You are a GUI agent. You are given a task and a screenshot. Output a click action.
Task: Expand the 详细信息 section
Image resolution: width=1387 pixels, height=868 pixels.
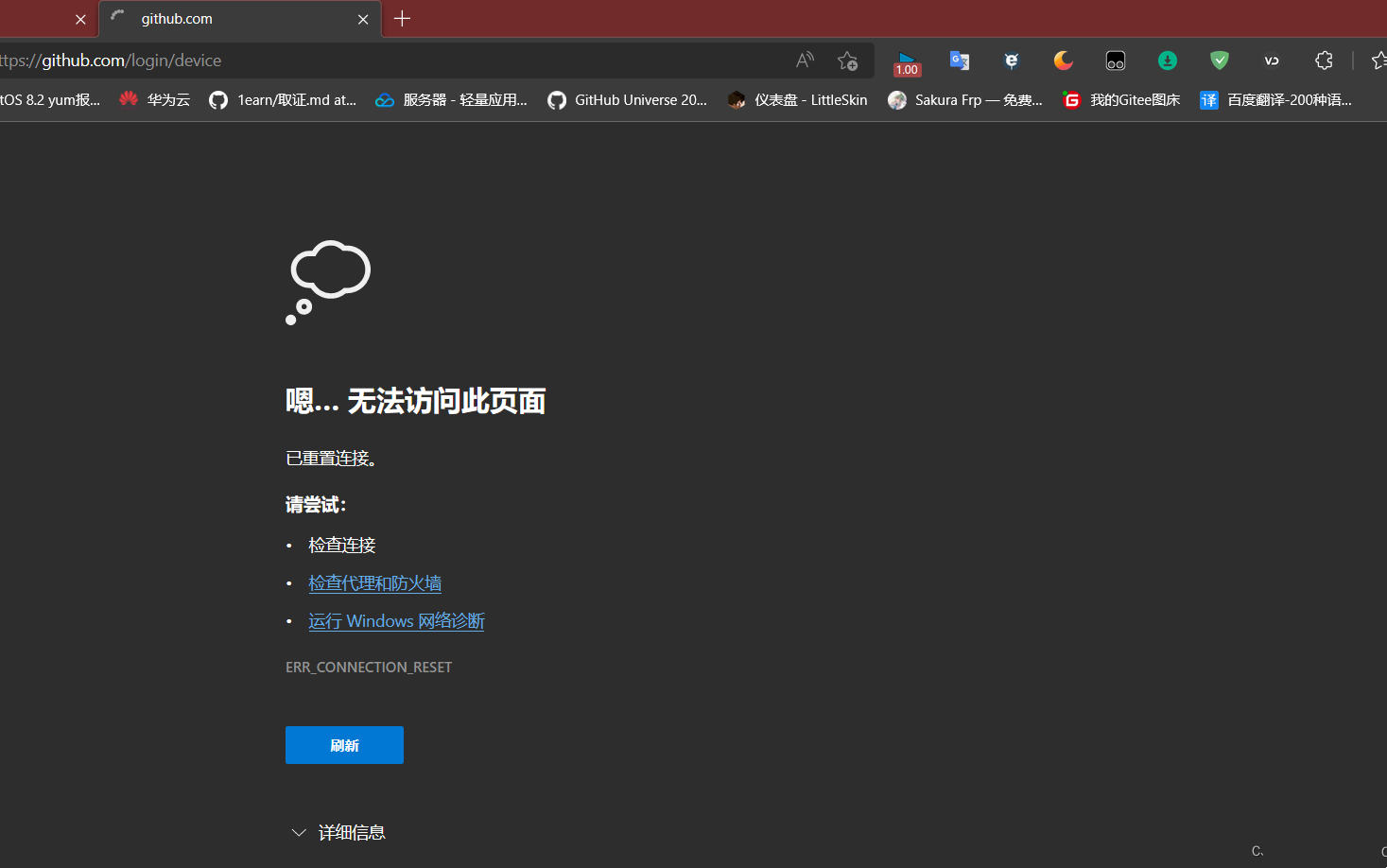tap(338, 833)
